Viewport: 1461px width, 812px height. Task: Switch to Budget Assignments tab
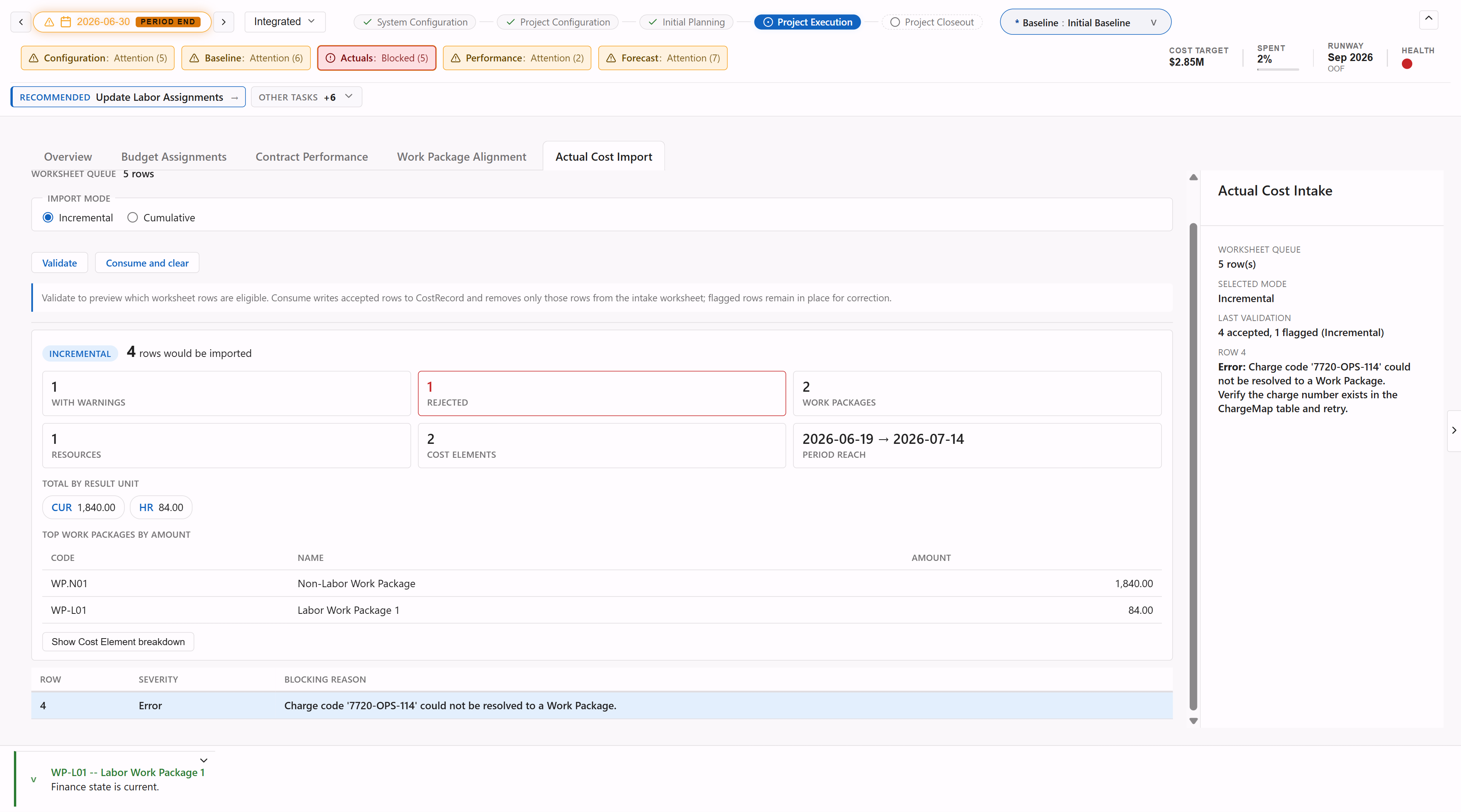pyautogui.click(x=174, y=157)
